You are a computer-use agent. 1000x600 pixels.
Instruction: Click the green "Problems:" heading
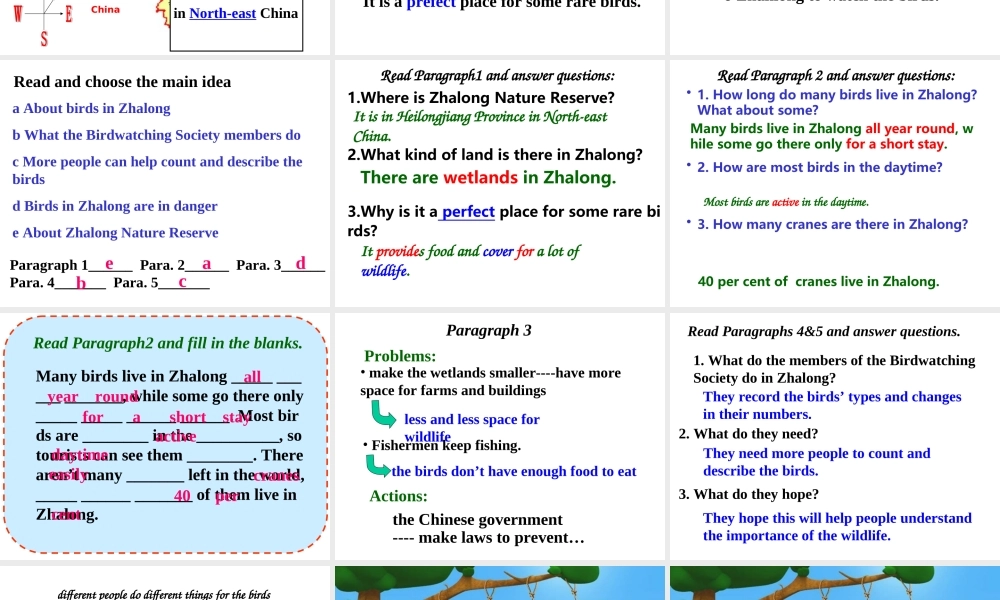click(x=400, y=356)
